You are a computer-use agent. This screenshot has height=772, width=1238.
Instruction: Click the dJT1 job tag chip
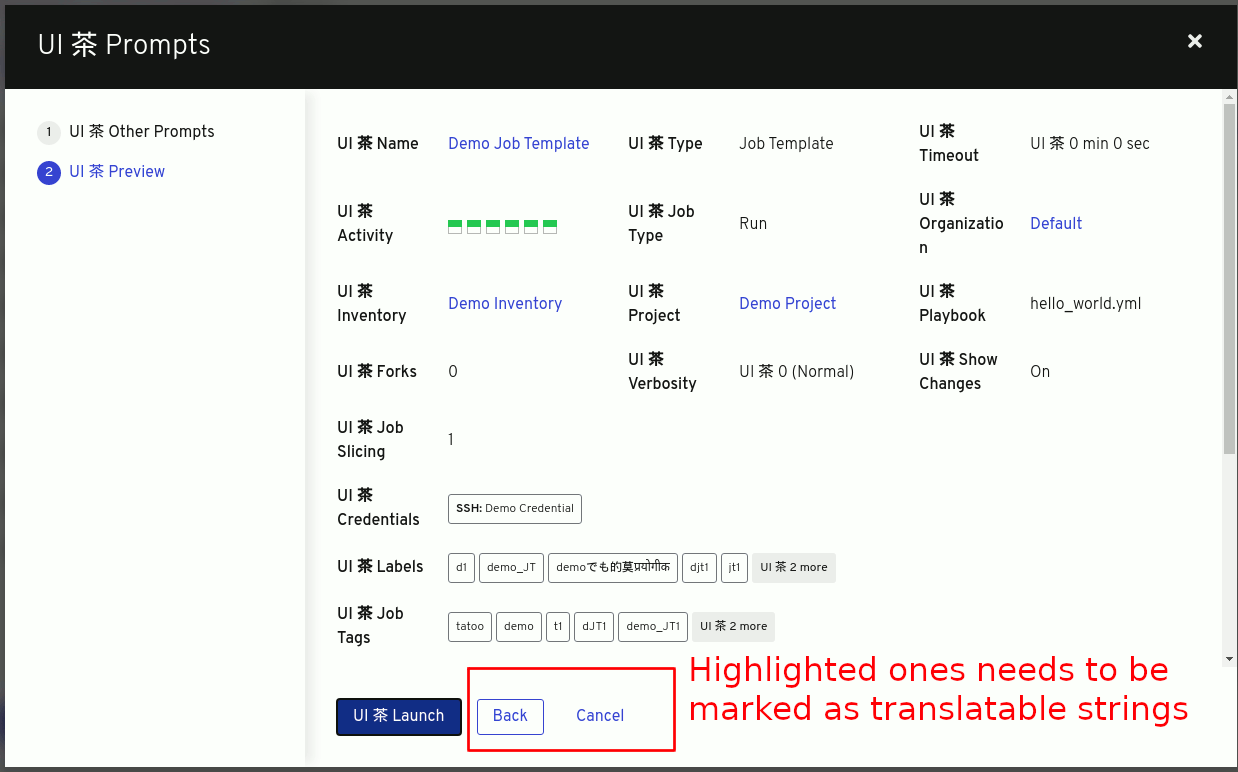click(594, 626)
